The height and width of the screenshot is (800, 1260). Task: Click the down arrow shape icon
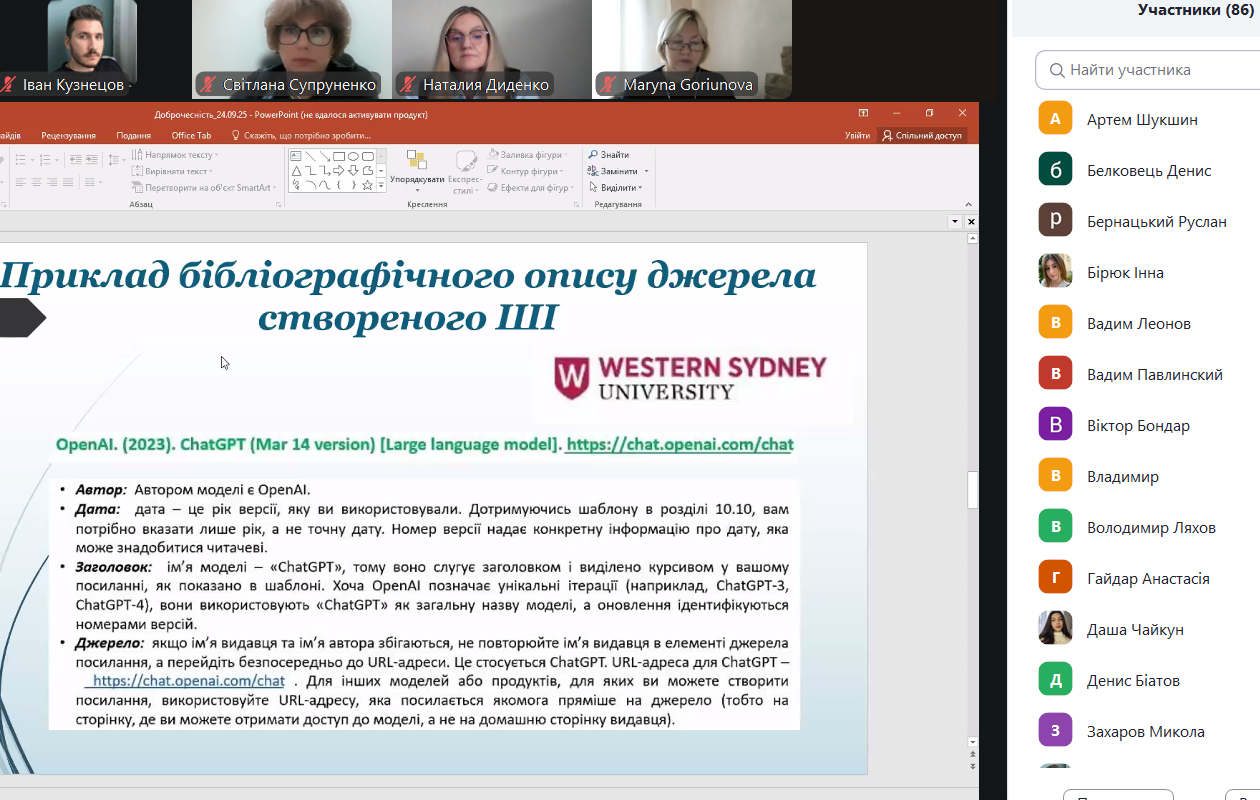(353, 171)
